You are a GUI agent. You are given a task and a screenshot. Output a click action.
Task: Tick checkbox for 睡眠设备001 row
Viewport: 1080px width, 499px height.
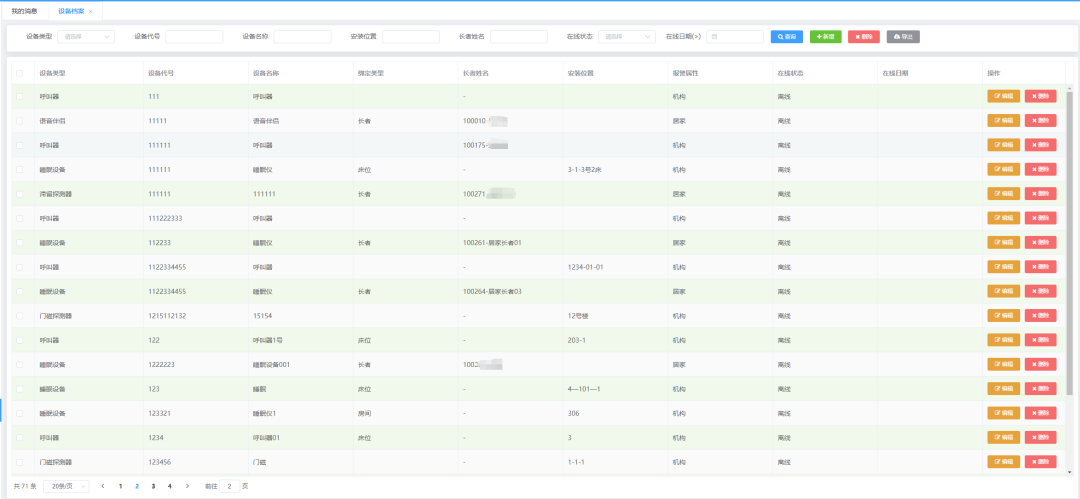(19, 364)
